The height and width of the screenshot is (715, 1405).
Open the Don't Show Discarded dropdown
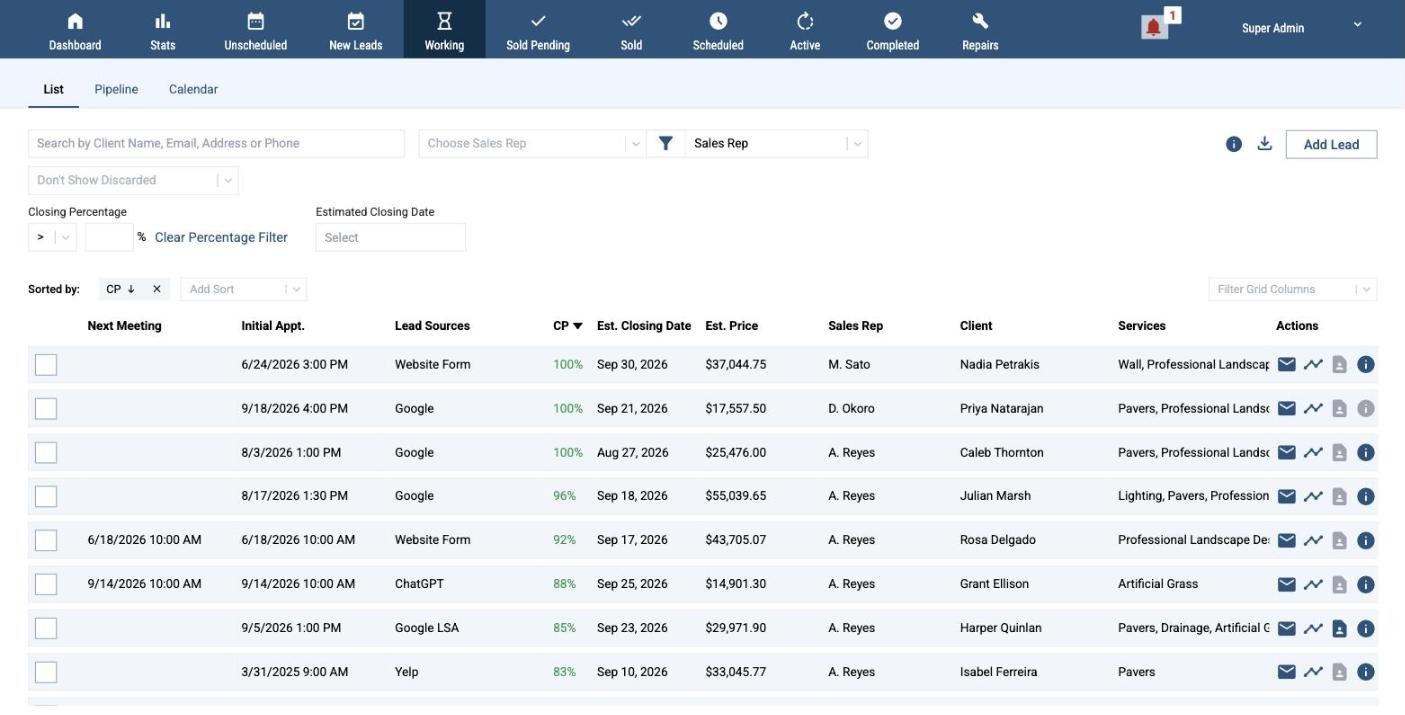133,181
